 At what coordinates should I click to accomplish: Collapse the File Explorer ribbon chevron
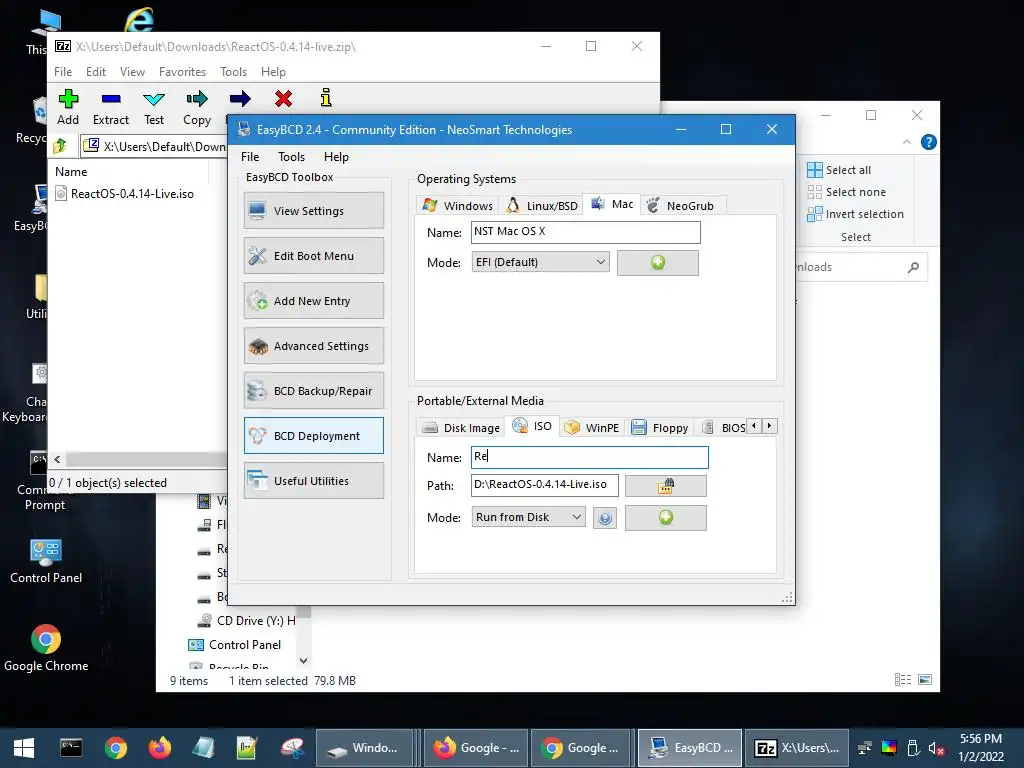(906, 142)
